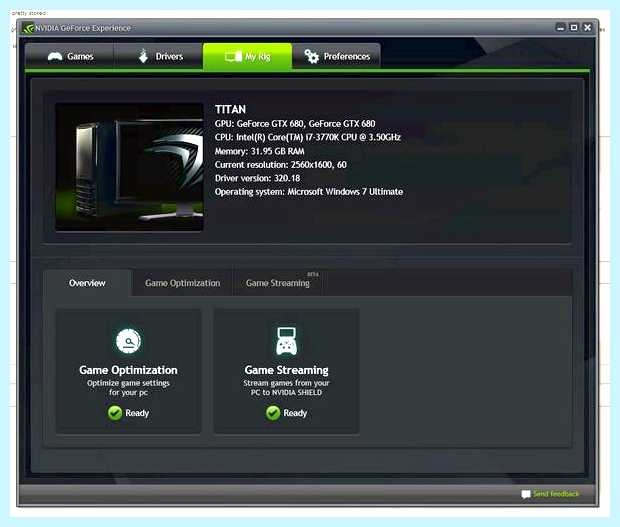Click the Send feedback speech bubble icon
620x527 pixels.
525,494
